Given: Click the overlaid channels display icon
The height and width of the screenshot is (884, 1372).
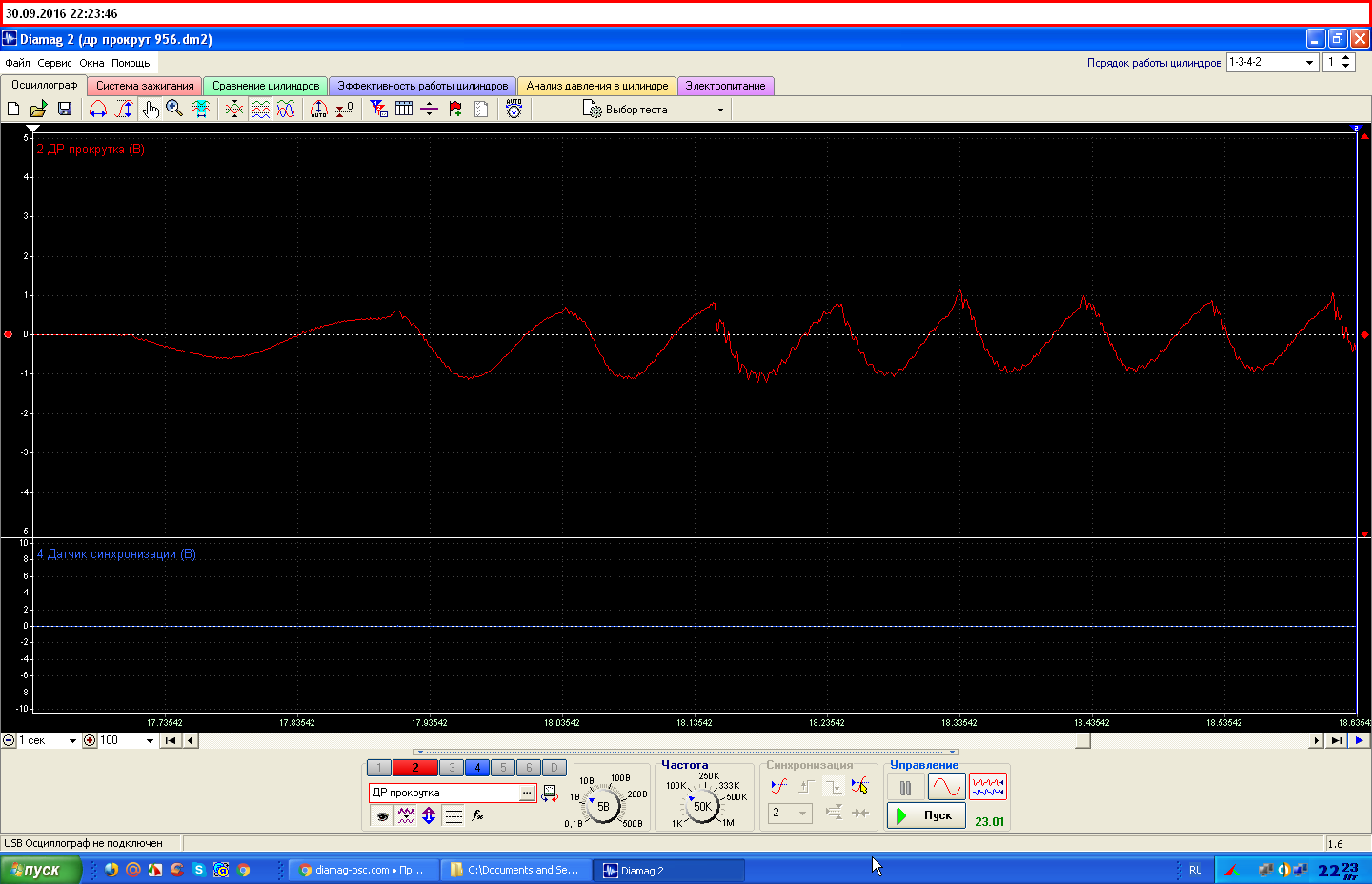Looking at the screenshot, I should pos(234,109).
